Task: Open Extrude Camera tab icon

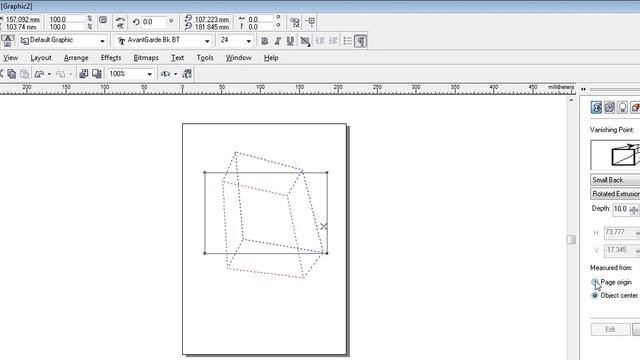Action: click(596, 107)
